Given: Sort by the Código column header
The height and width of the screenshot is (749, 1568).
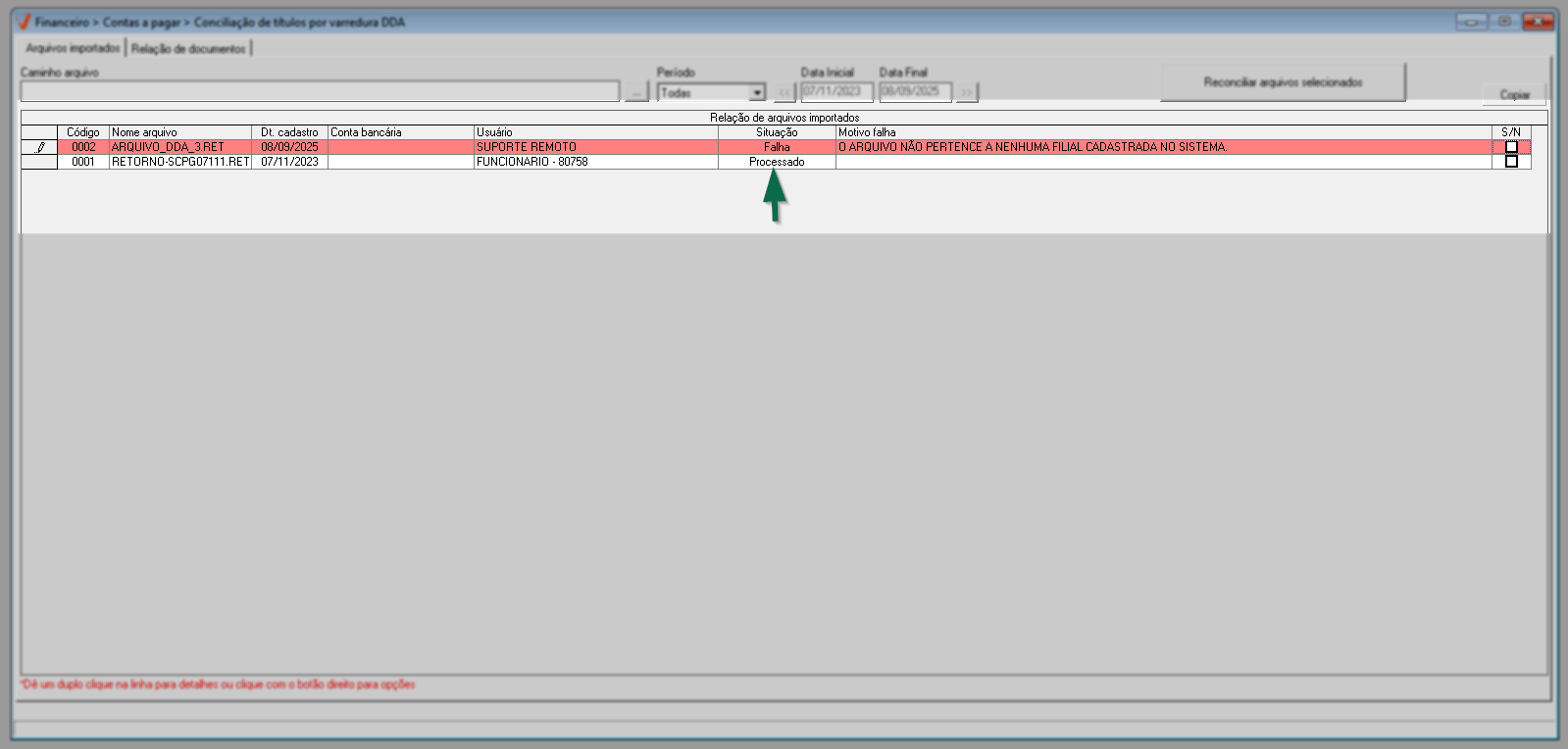Looking at the screenshot, I should coord(83,132).
